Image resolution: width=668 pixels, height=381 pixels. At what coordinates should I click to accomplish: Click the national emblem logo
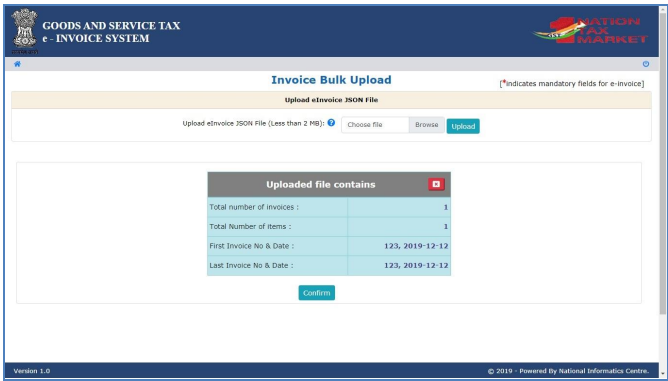click(x=24, y=30)
